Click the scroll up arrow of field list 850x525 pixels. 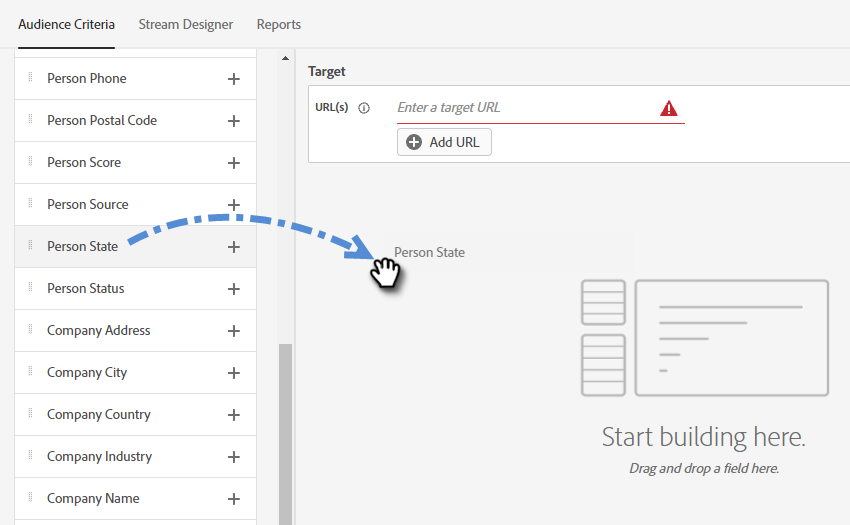[x=285, y=58]
